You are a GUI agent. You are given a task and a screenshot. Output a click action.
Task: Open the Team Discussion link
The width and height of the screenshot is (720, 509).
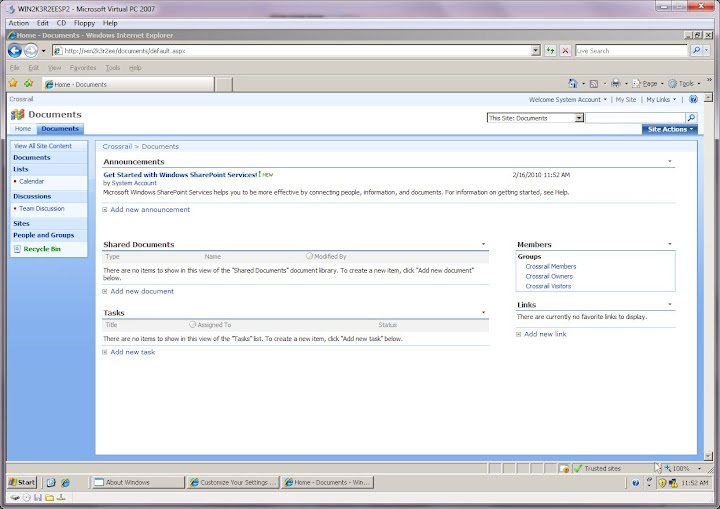pos(42,209)
